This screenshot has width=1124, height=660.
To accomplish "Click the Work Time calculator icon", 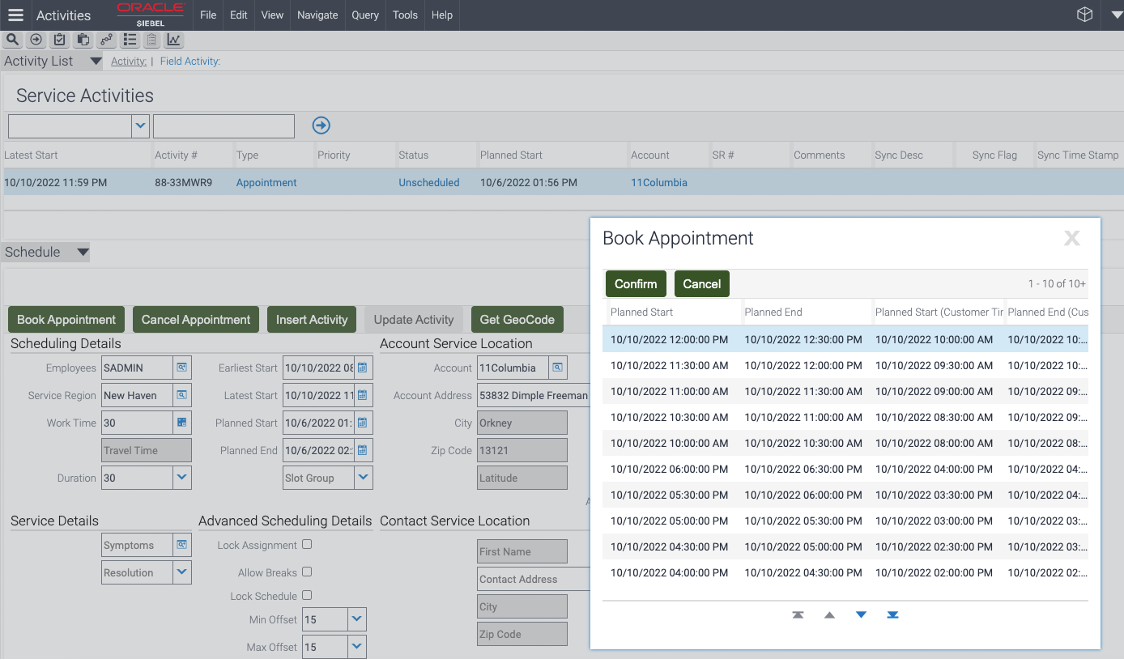I will (182, 423).
